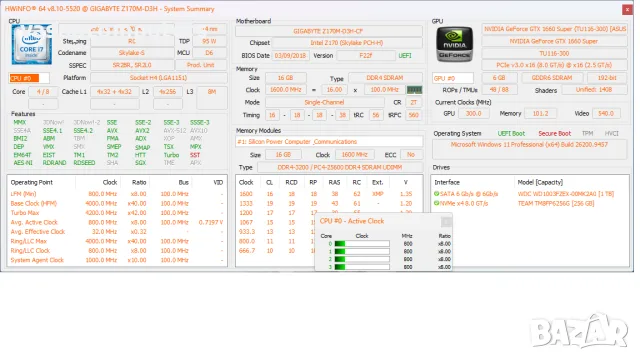Click the UEFI label next to BIOS version
The image size is (640, 360).
[x=405, y=56]
